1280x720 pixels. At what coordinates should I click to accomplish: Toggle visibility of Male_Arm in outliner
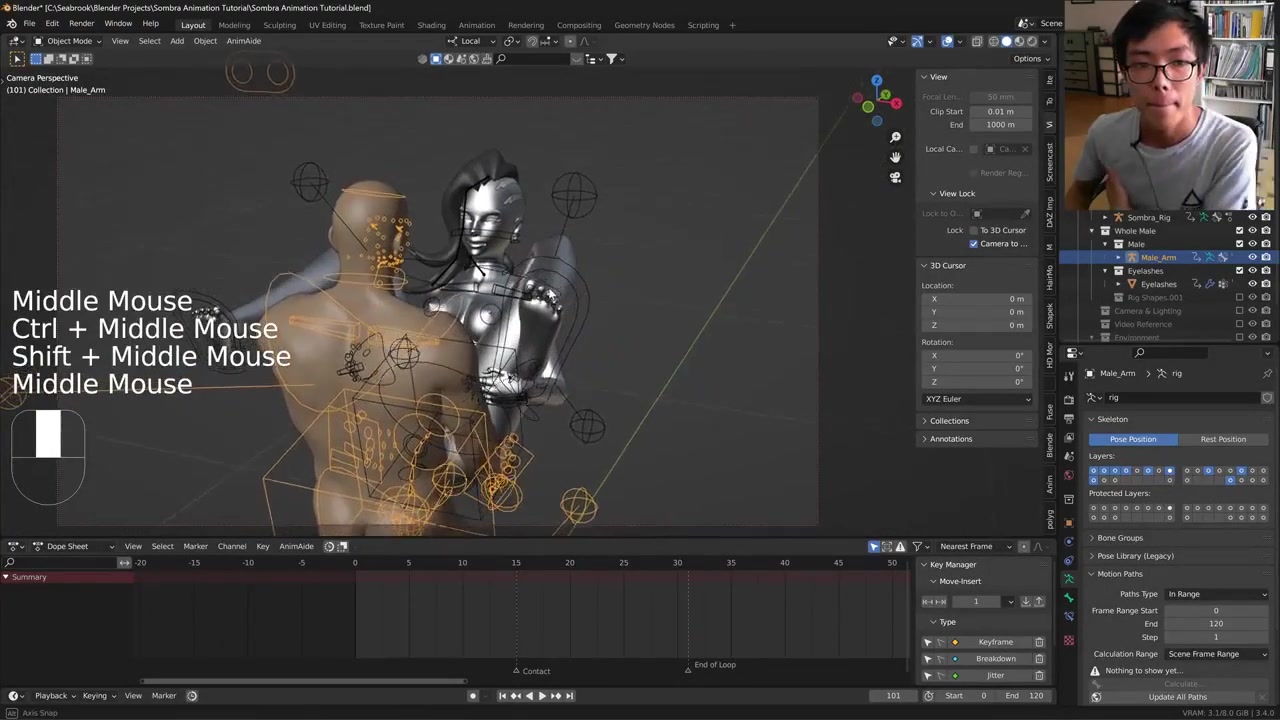(x=1252, y=257)
